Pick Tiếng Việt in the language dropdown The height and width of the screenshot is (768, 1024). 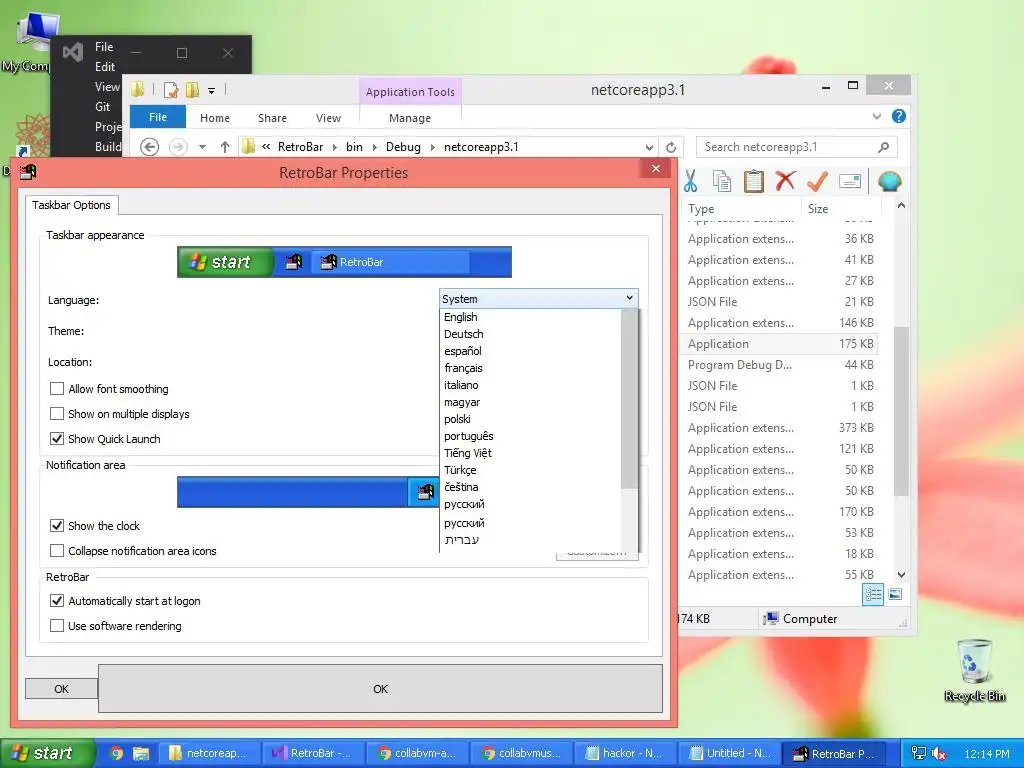click(x=532, y=453)
